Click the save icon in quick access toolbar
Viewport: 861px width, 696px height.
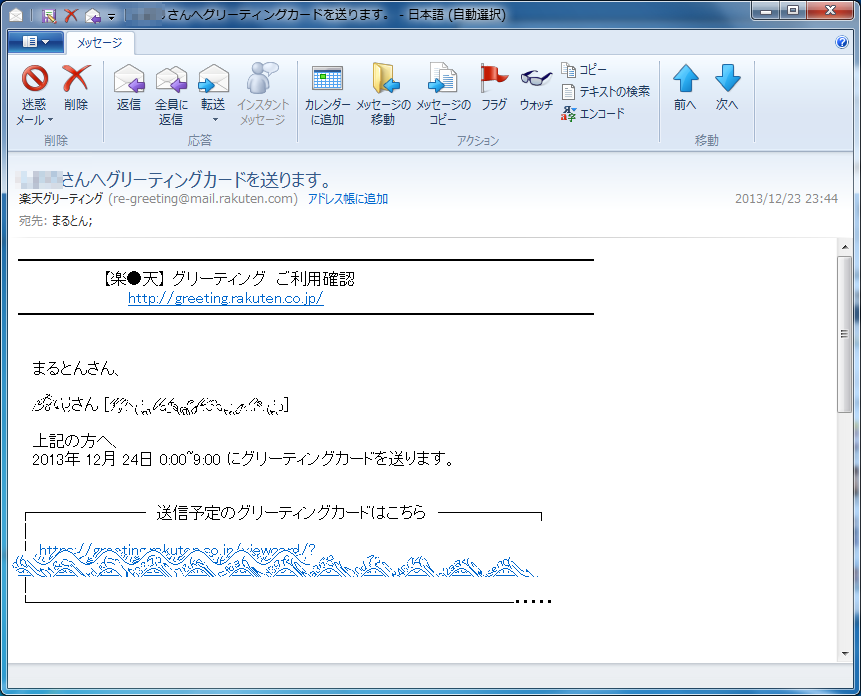[x=49, y=15]
